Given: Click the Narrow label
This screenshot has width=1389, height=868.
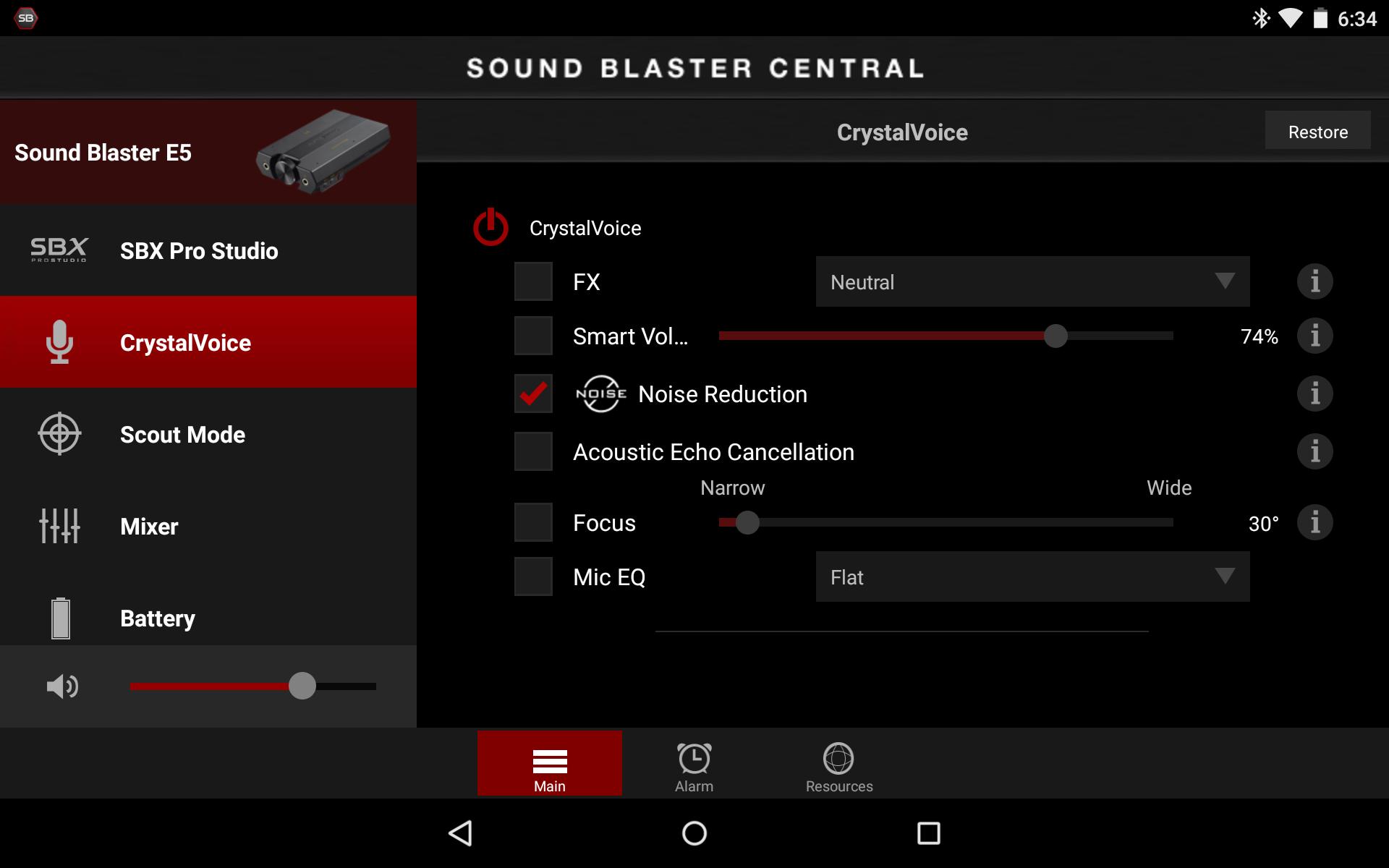Looking at the screenshot, I should point(732,488).
